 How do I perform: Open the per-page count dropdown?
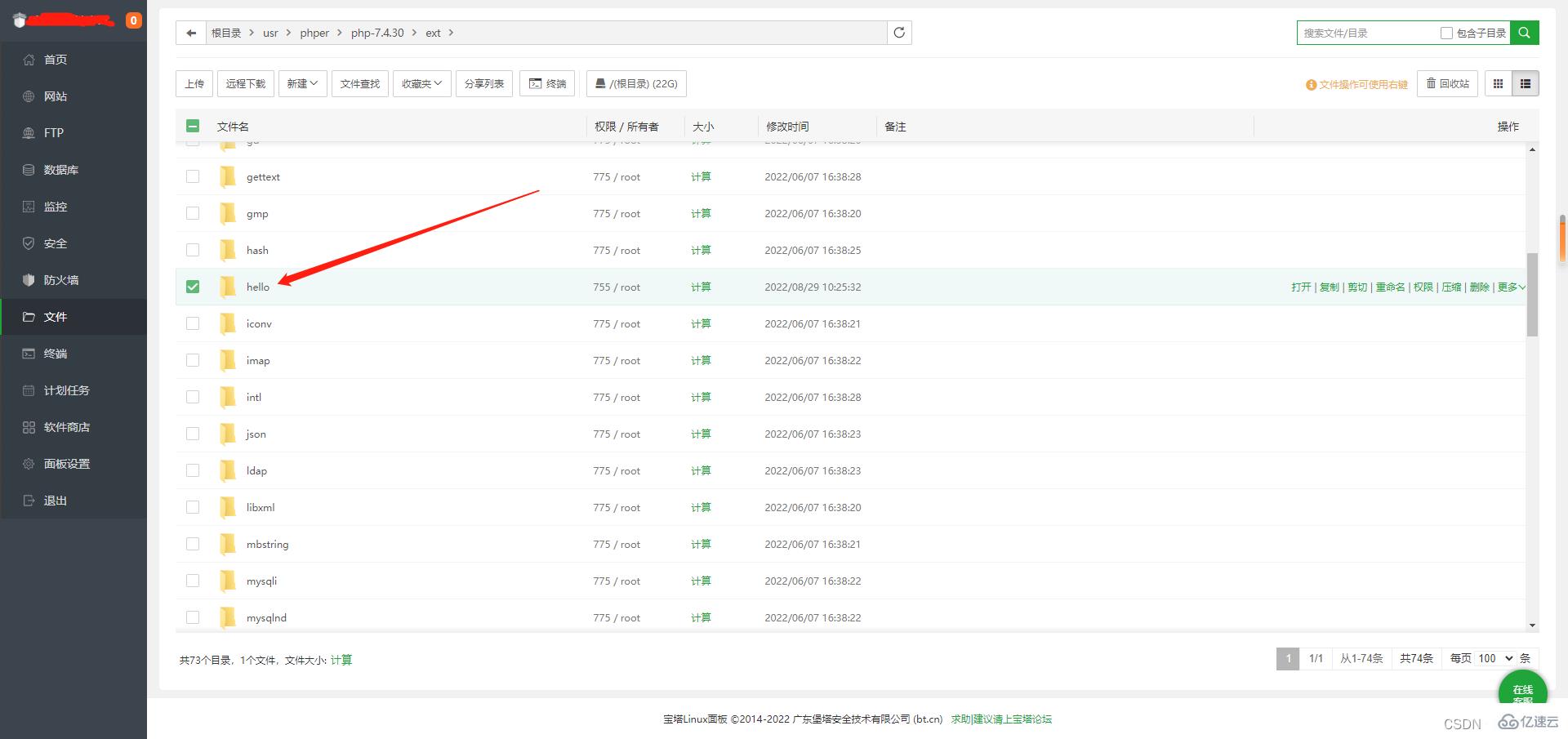(x=1494, y=658)
